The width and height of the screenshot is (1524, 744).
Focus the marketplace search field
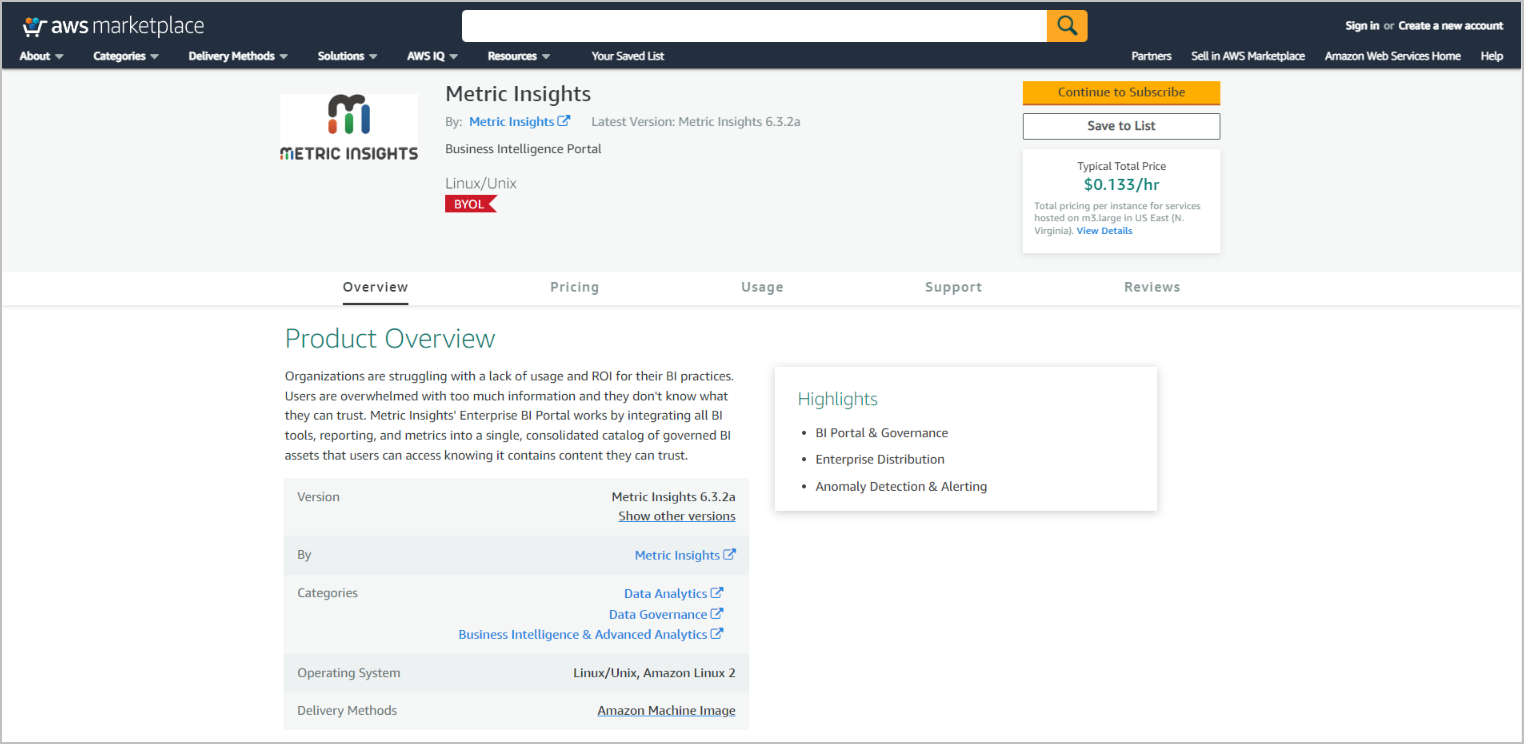pyautogui.click(x=754, y=26)
